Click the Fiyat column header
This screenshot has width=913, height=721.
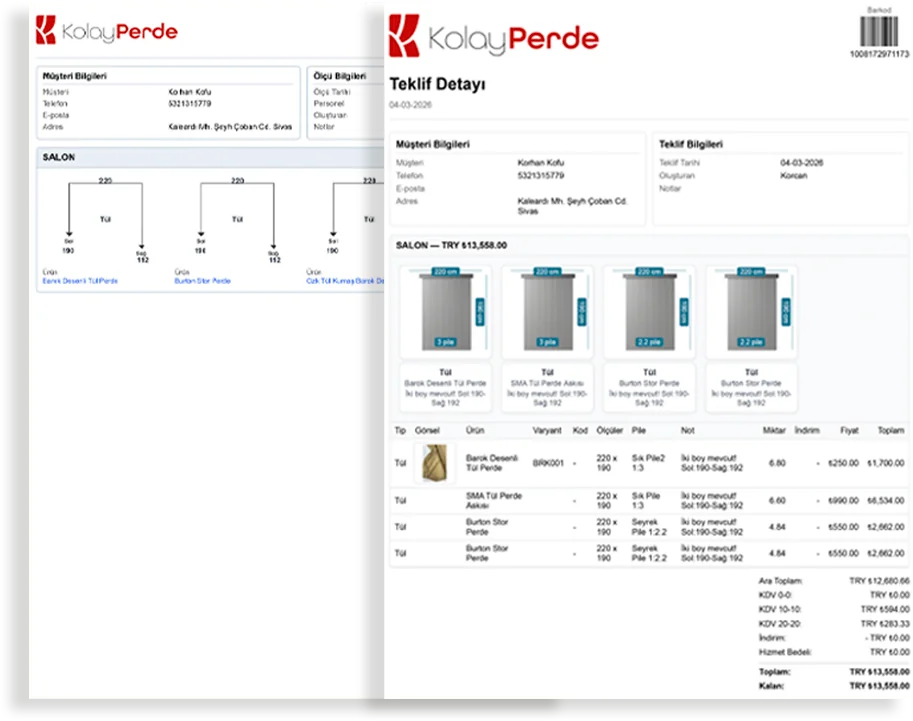pyautogui.click(x=849, y=430)
